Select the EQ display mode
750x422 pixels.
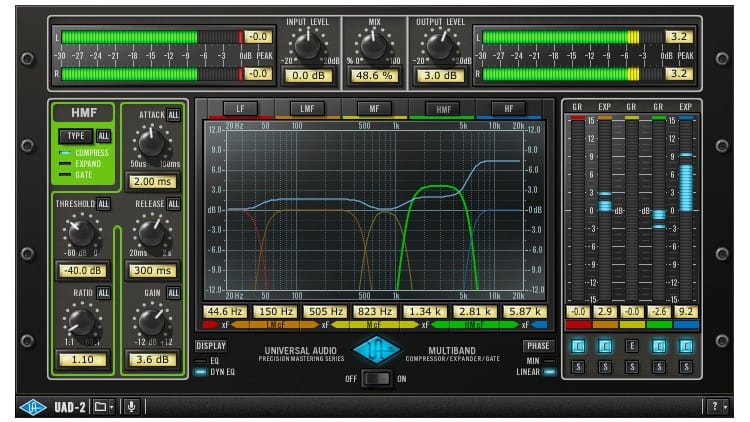coord(207,361)
